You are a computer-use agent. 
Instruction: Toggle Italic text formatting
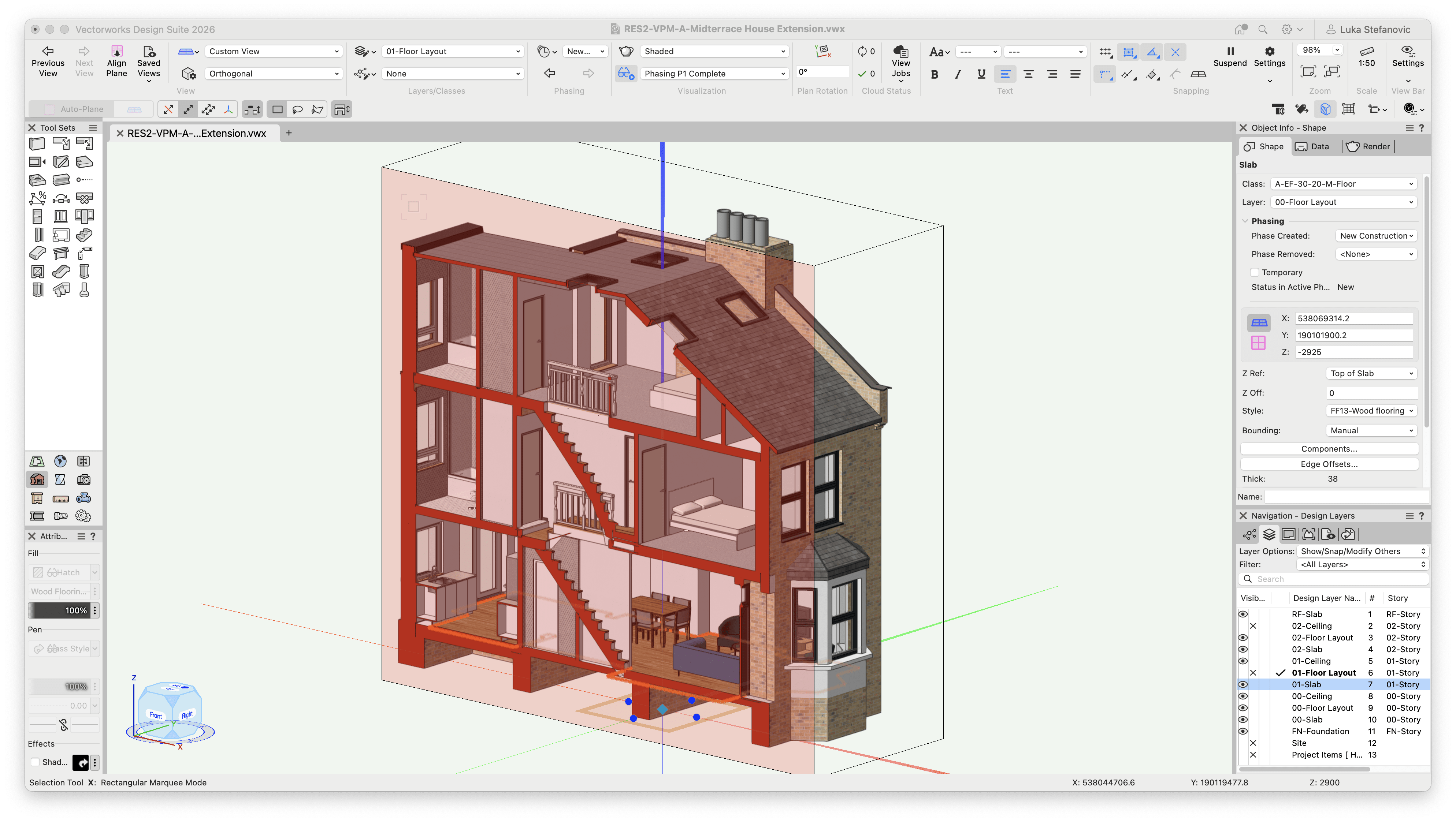point(958,74)
